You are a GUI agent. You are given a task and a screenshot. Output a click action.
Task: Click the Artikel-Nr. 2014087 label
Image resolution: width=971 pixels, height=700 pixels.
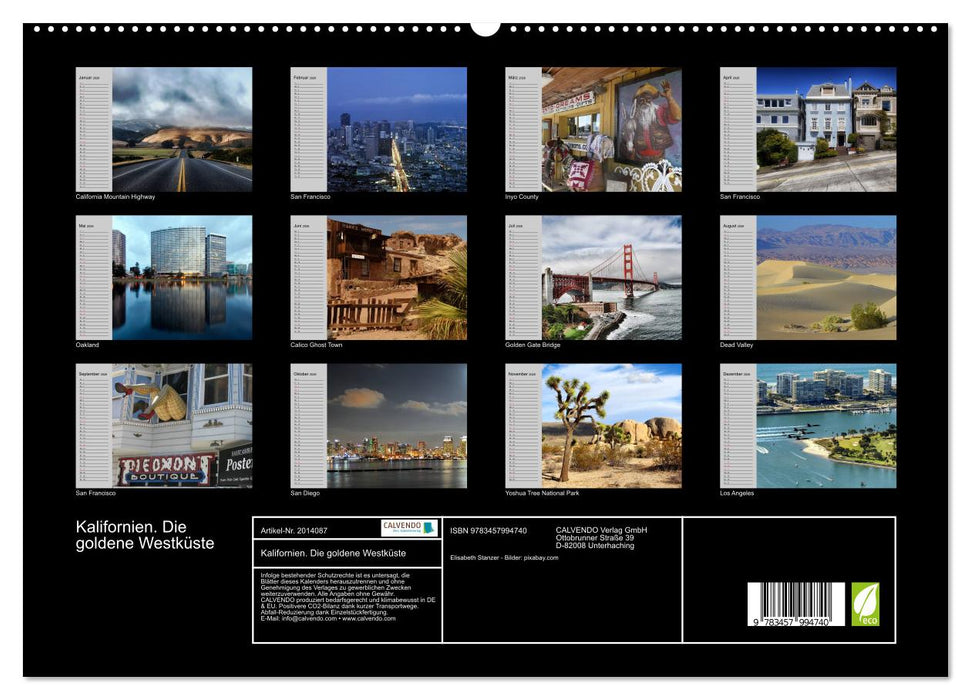tap(295, 530)
